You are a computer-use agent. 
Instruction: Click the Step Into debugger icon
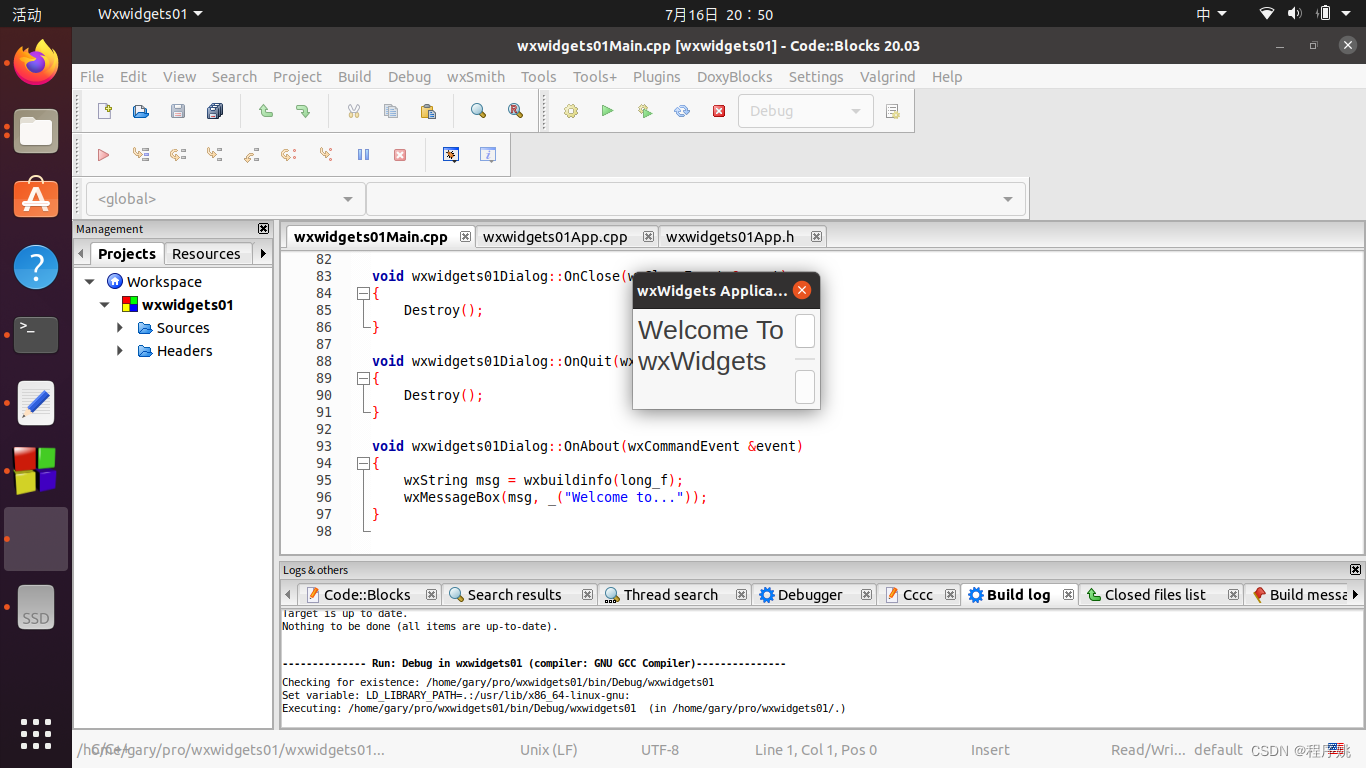point(213,154)
